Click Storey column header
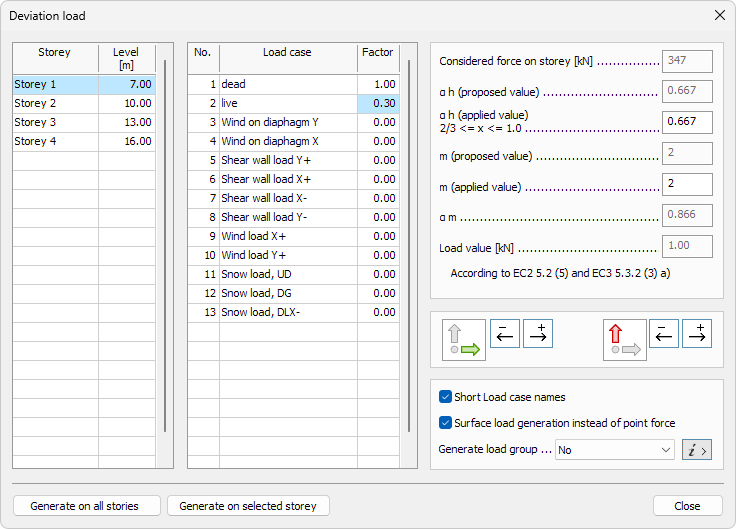This screenshot has height=529, width=736. coord(55,58)
